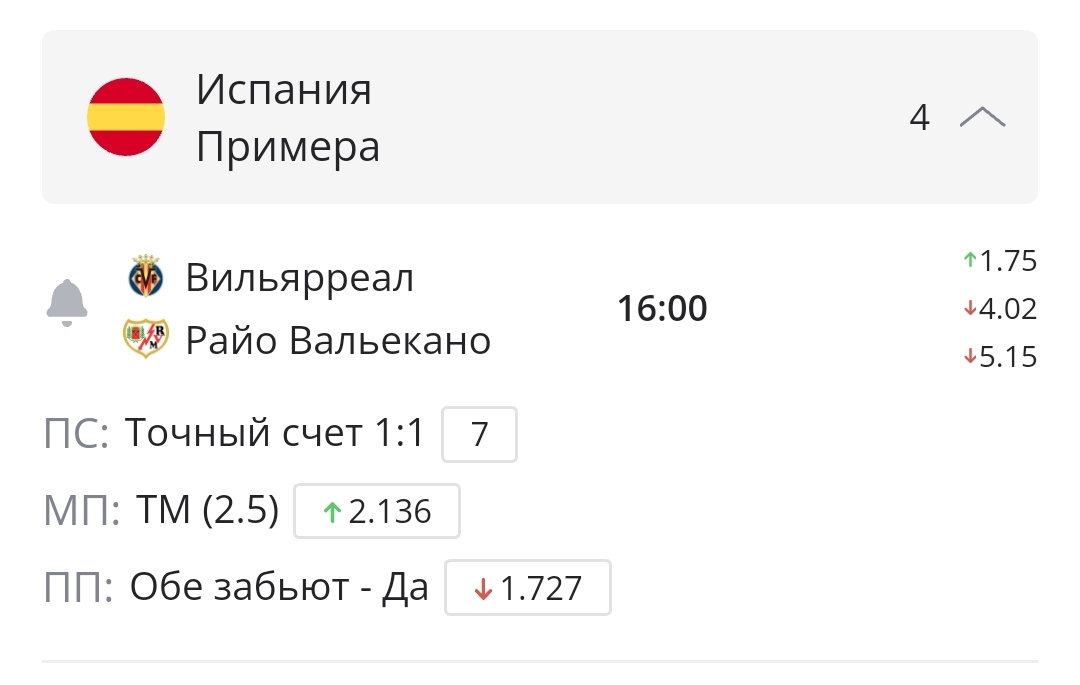
Task: Click the Spain flag icon
Action: [126, 118]
